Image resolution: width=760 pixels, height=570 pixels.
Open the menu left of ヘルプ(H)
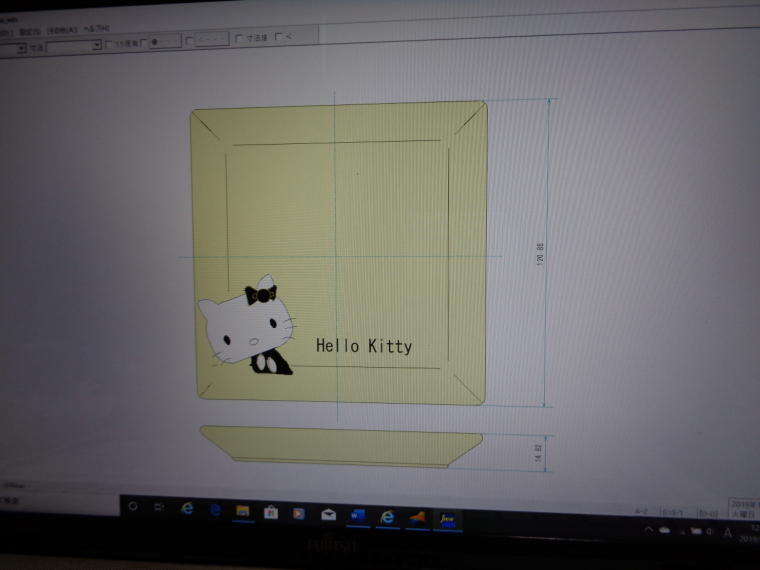[x=62, y=31]
